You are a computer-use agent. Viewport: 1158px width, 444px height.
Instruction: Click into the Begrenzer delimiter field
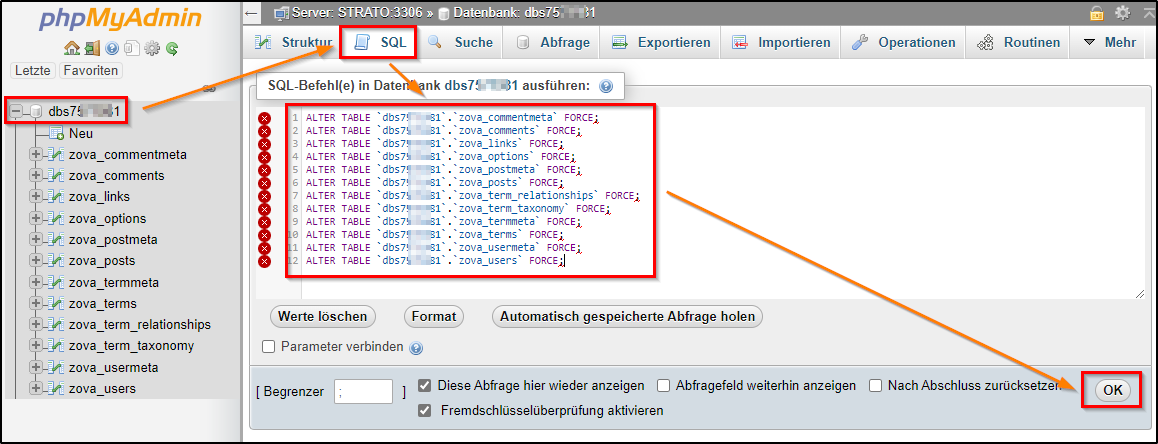(x=363, y=392)
